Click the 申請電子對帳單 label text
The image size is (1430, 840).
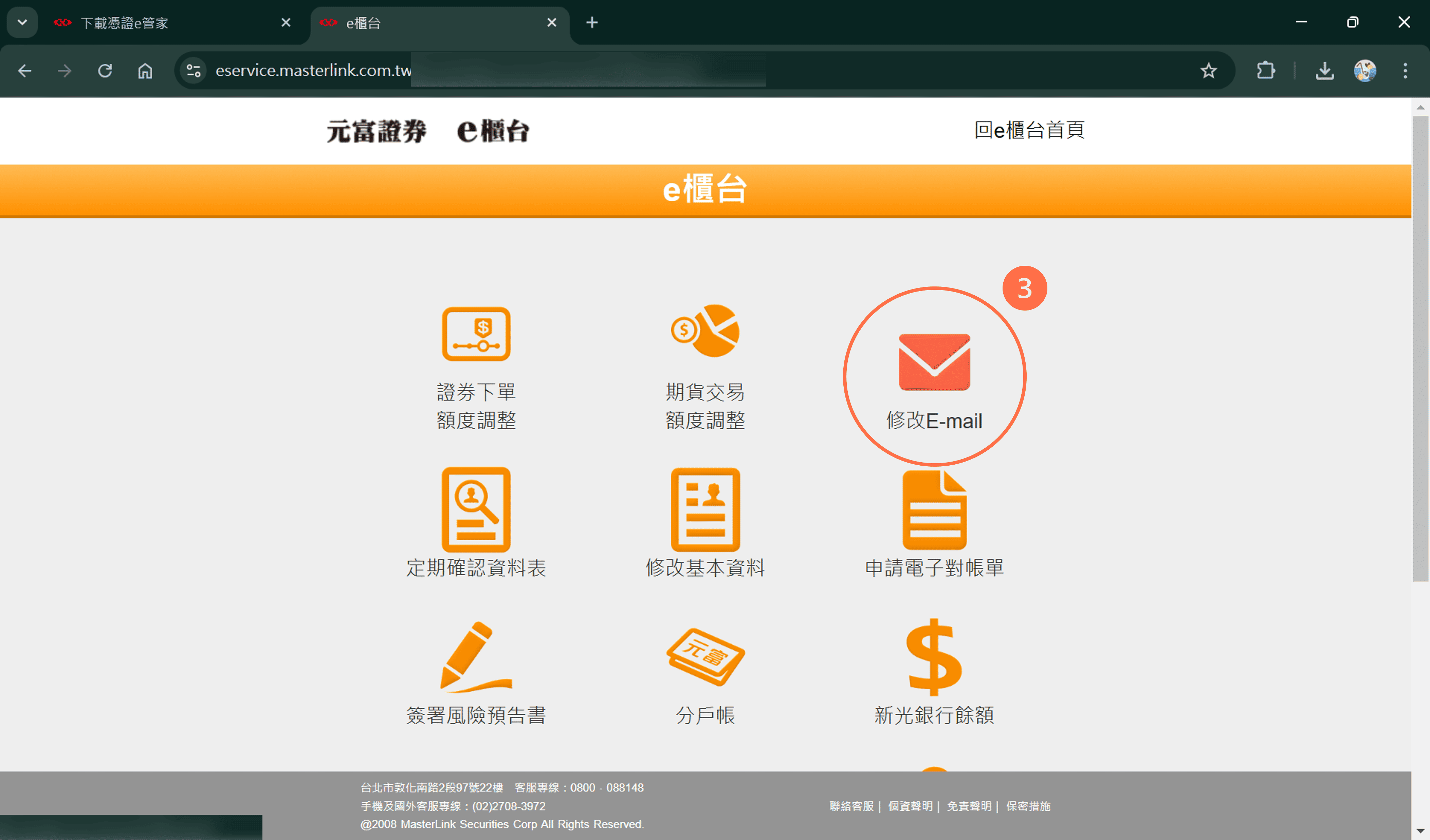[935, 568]
